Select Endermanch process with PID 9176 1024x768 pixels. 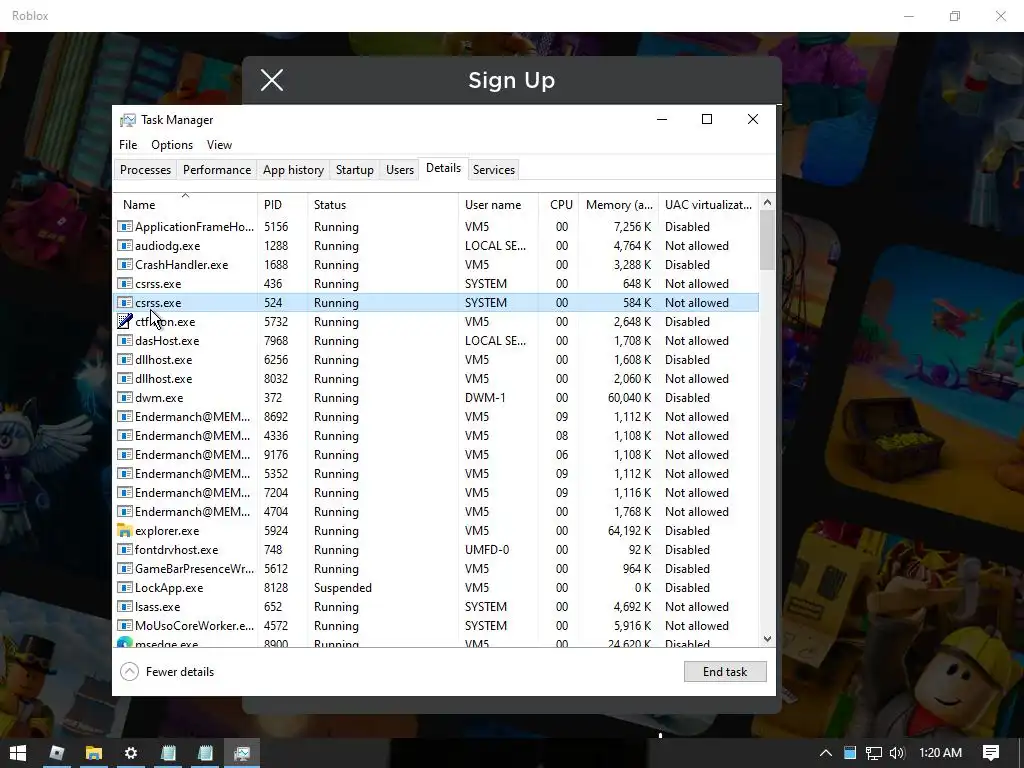436,455
